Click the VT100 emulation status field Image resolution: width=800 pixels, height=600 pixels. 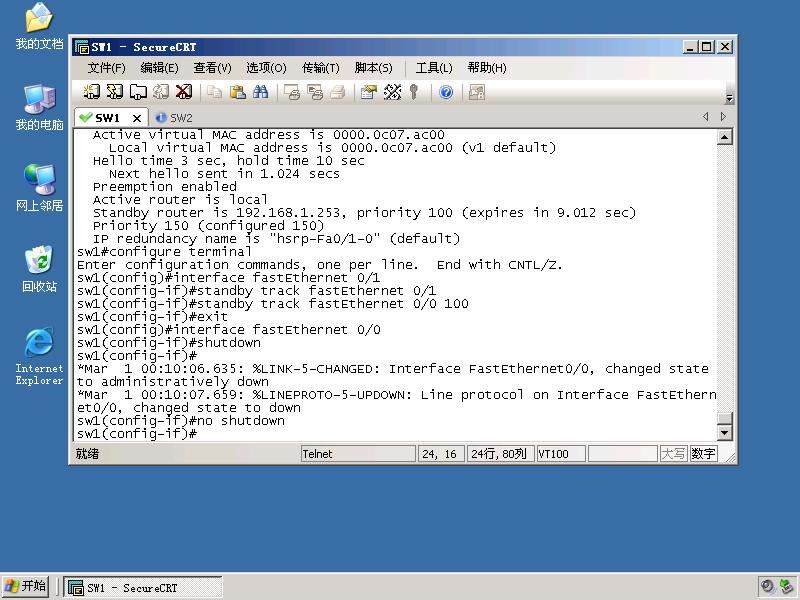coord(561,454)
